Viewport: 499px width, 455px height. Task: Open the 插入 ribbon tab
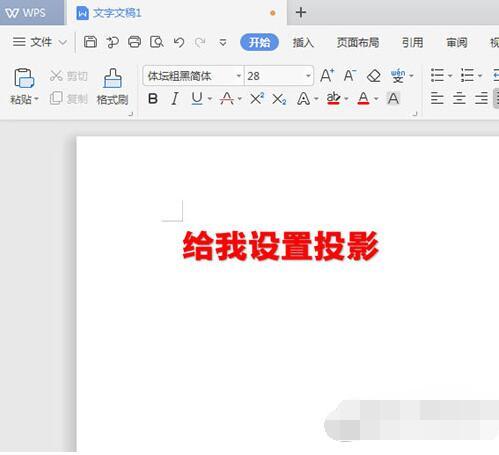point(303,42)
